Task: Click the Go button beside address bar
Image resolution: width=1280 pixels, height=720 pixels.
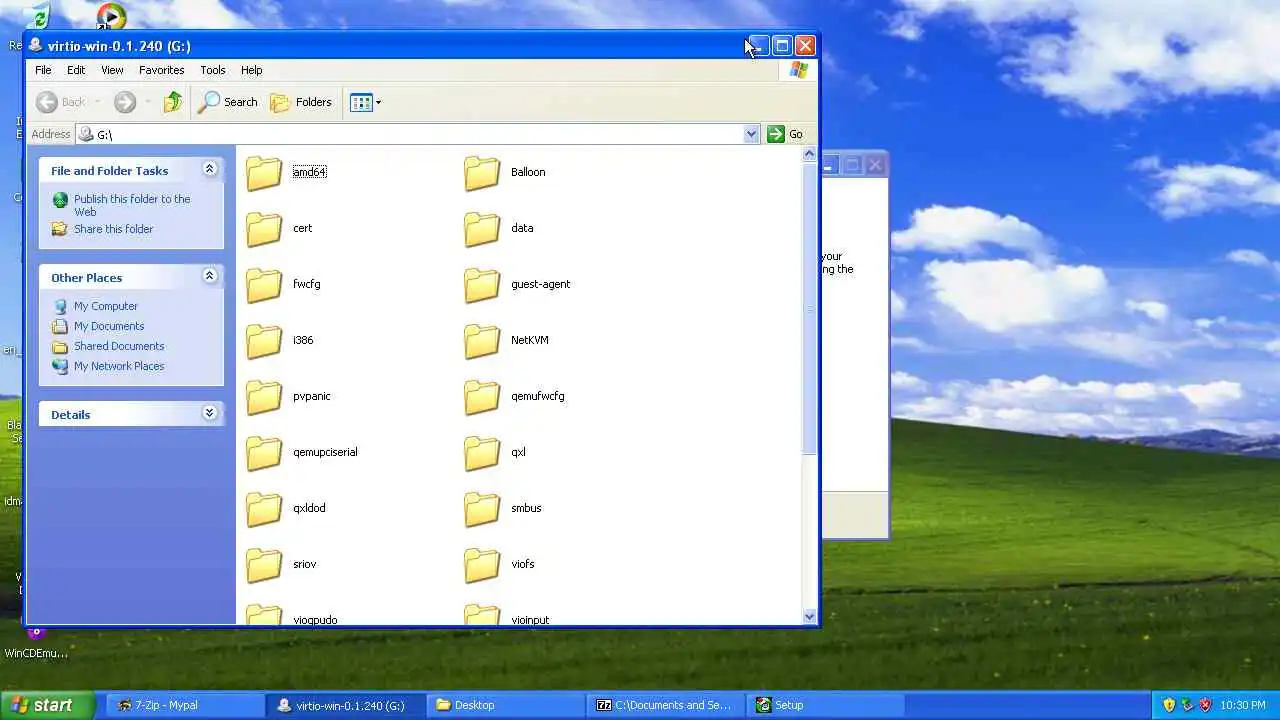Action: point(786,134)
